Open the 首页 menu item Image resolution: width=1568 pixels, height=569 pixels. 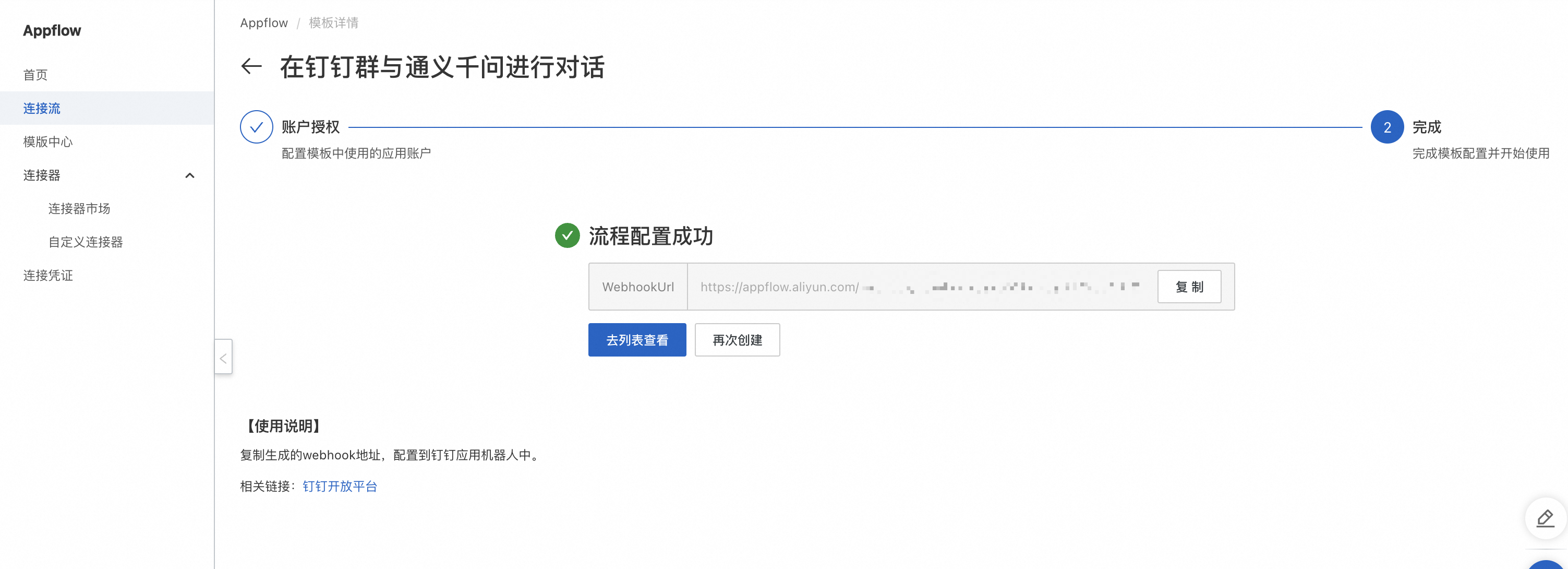pyautogui.click(x=35, y=75)
